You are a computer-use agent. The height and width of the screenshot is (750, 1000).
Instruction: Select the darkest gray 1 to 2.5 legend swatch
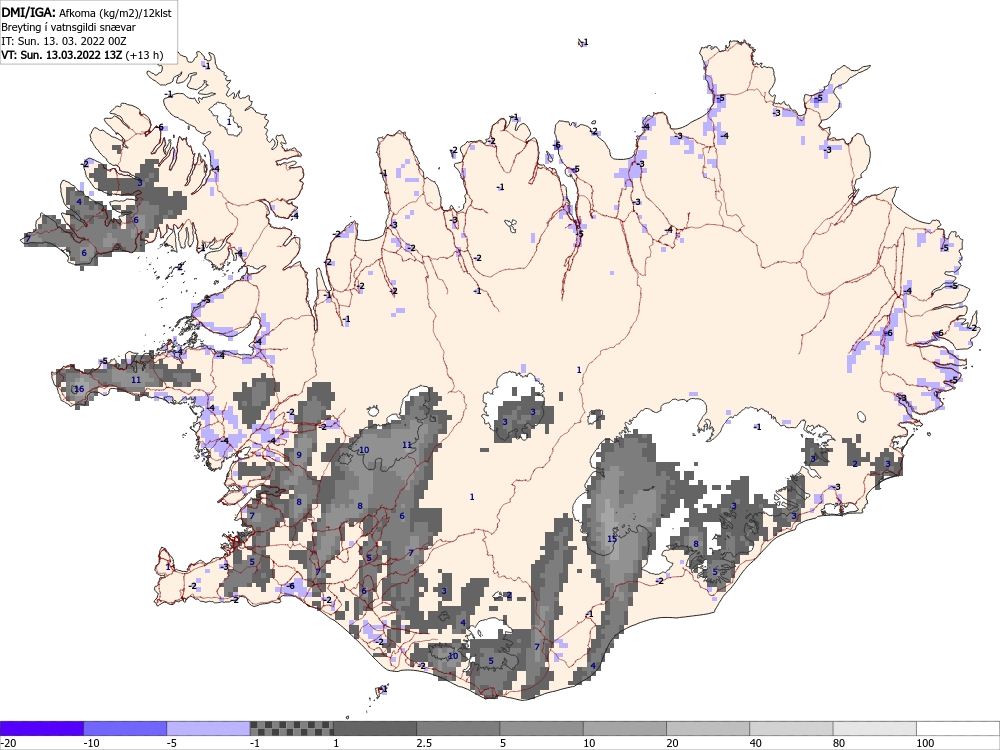click(x=375, y=728)
